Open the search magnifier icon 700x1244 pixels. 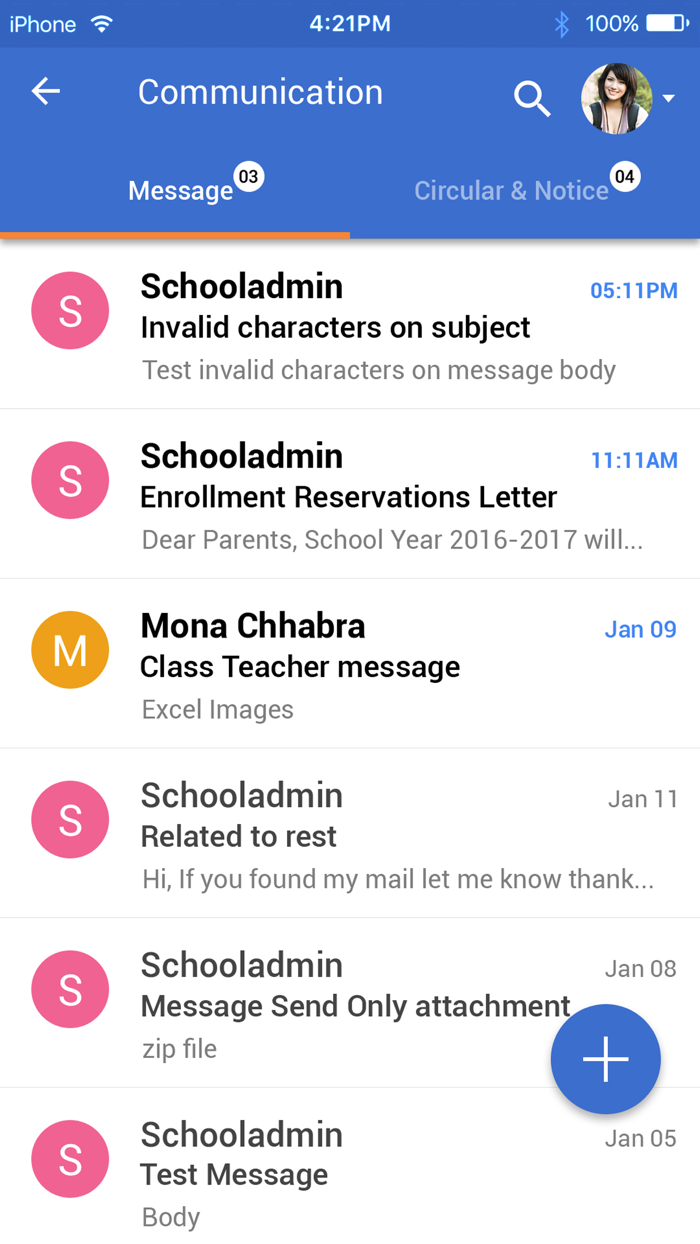[532, 98]
